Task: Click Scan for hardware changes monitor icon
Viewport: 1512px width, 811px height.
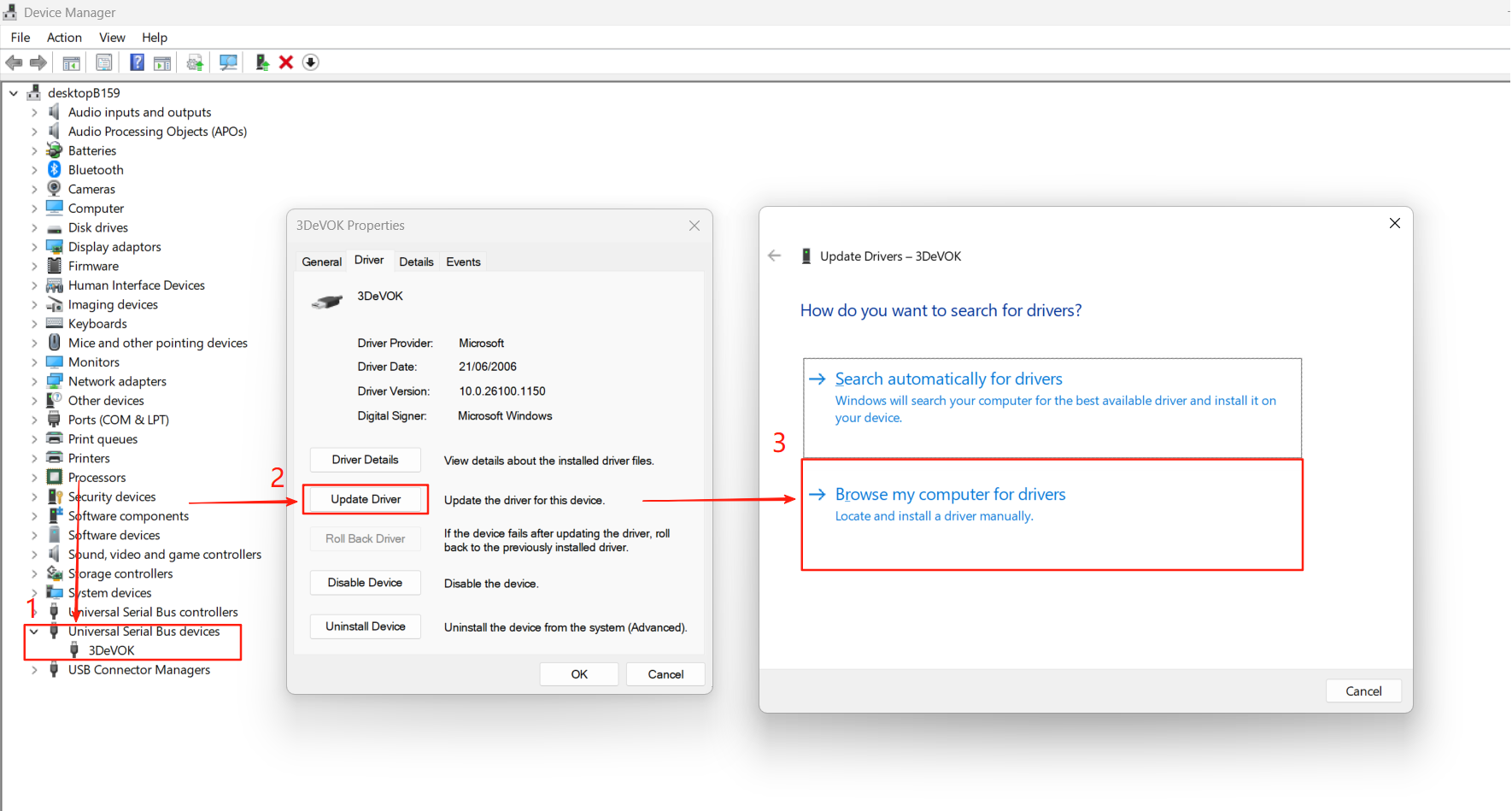Action: point(228,62)
